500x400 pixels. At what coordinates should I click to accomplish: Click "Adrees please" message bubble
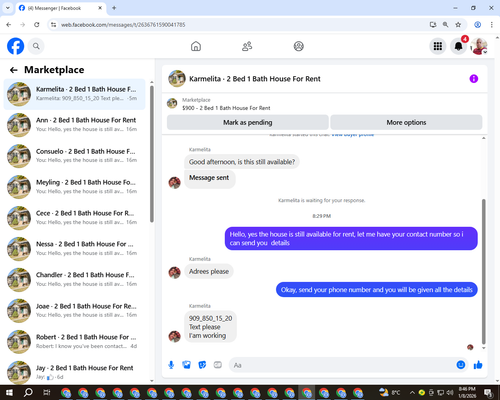209,271
